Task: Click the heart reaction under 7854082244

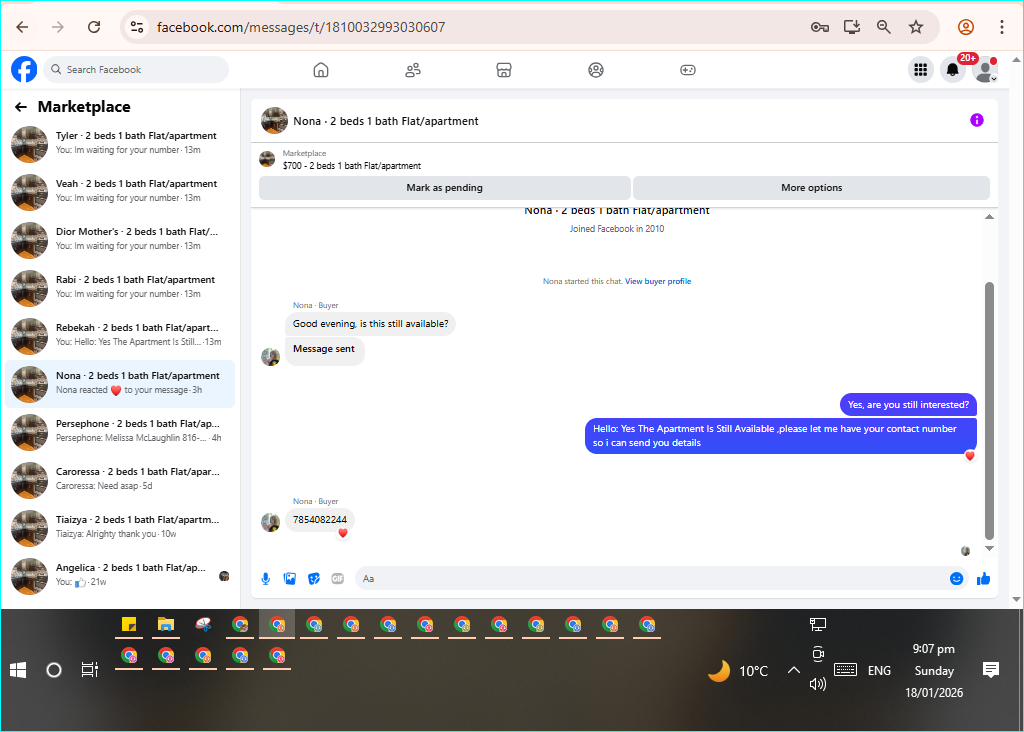Action: click(343, 533)
